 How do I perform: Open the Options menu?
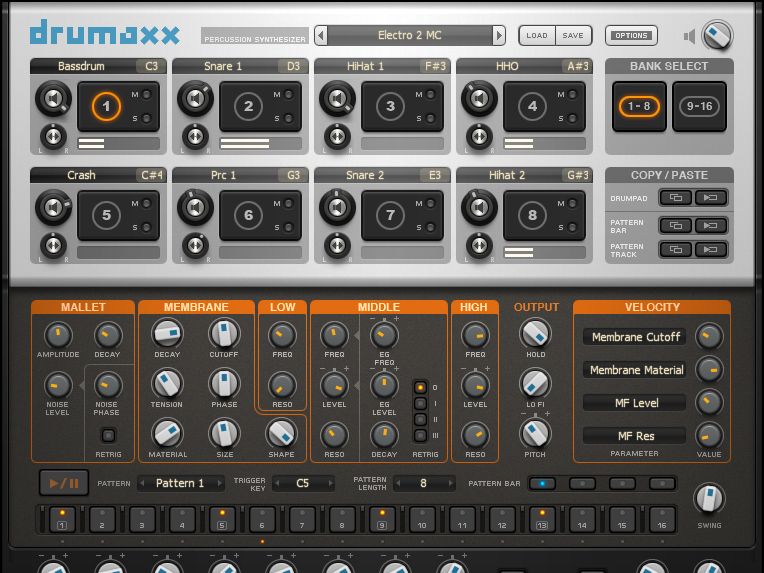(x=631, y=36)
